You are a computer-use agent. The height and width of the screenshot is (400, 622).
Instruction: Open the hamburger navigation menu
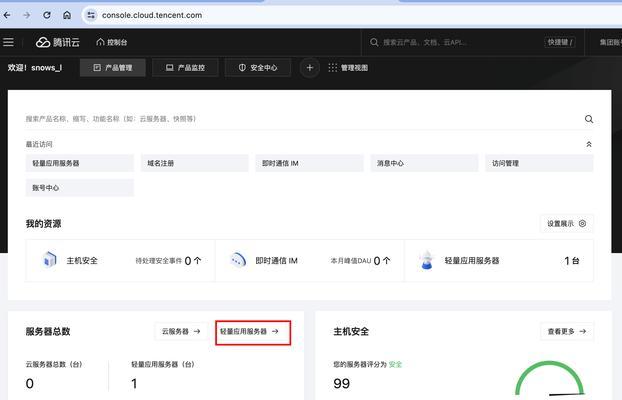[x=8, y=42]
